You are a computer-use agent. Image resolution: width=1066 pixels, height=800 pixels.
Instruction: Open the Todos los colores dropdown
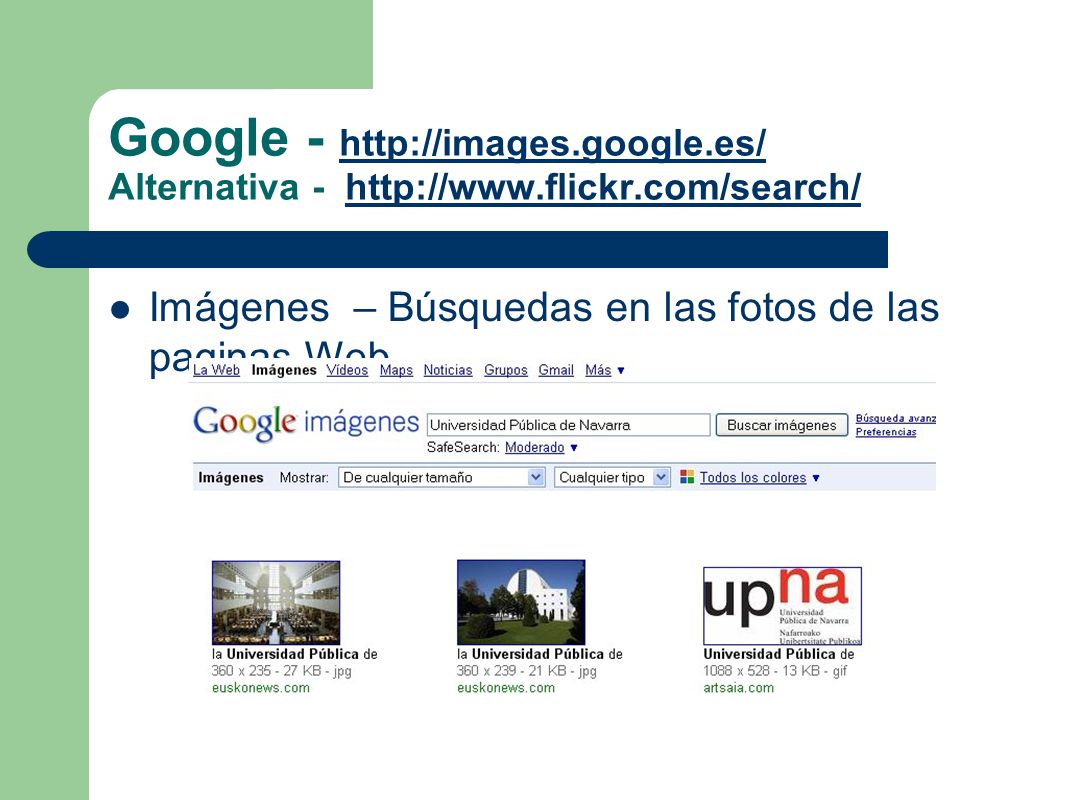[x=759, y=477]
